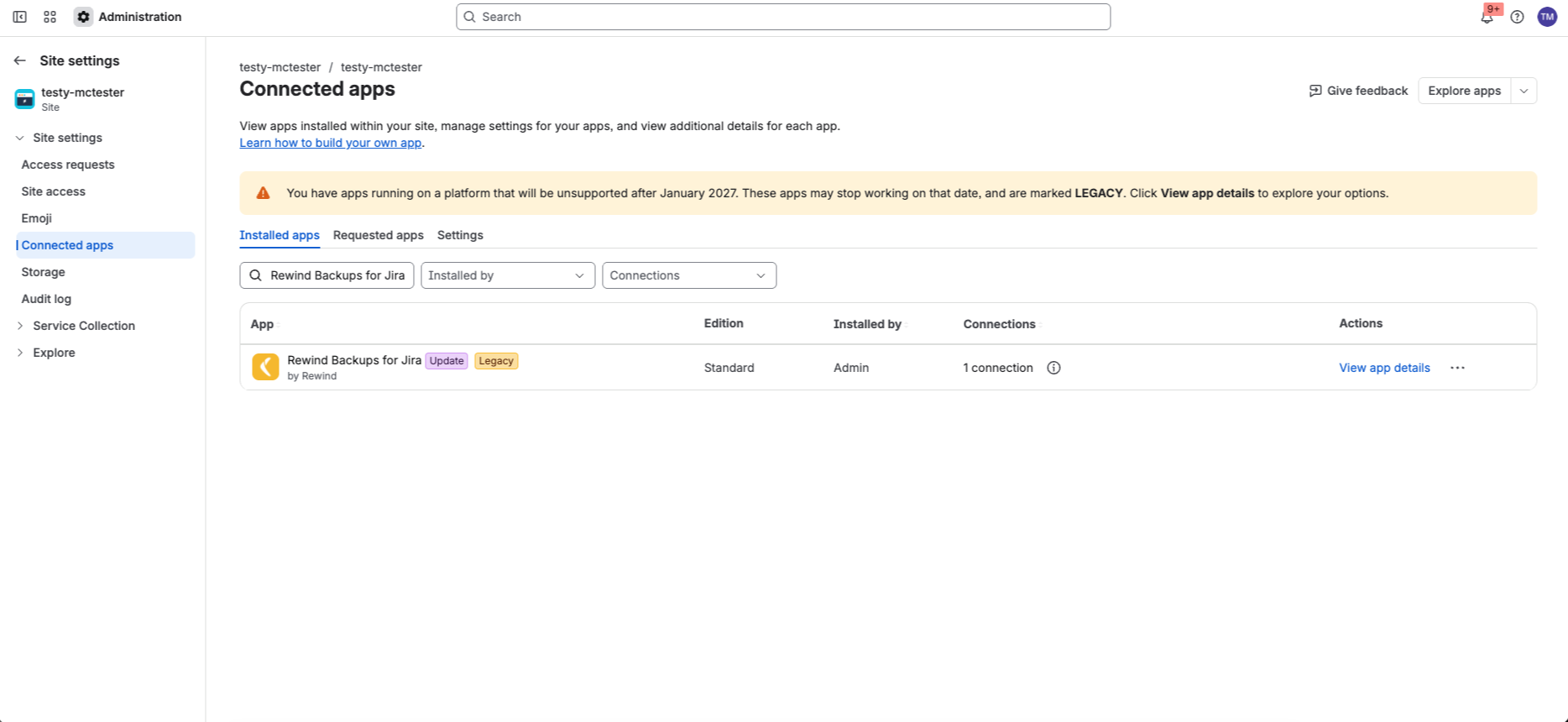Open Site access in sidebar
This screenshot has height=722, width=1568.
point(54,191)
